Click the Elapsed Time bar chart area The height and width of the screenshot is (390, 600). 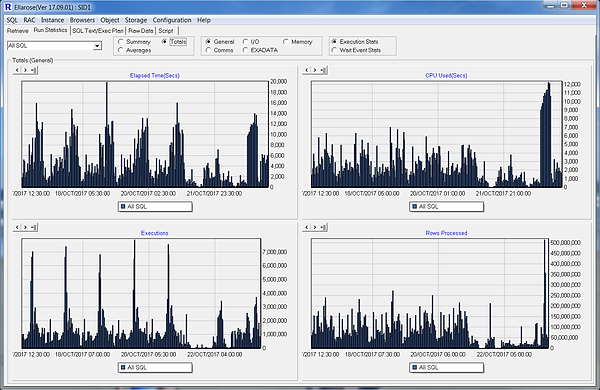point(145,134)
